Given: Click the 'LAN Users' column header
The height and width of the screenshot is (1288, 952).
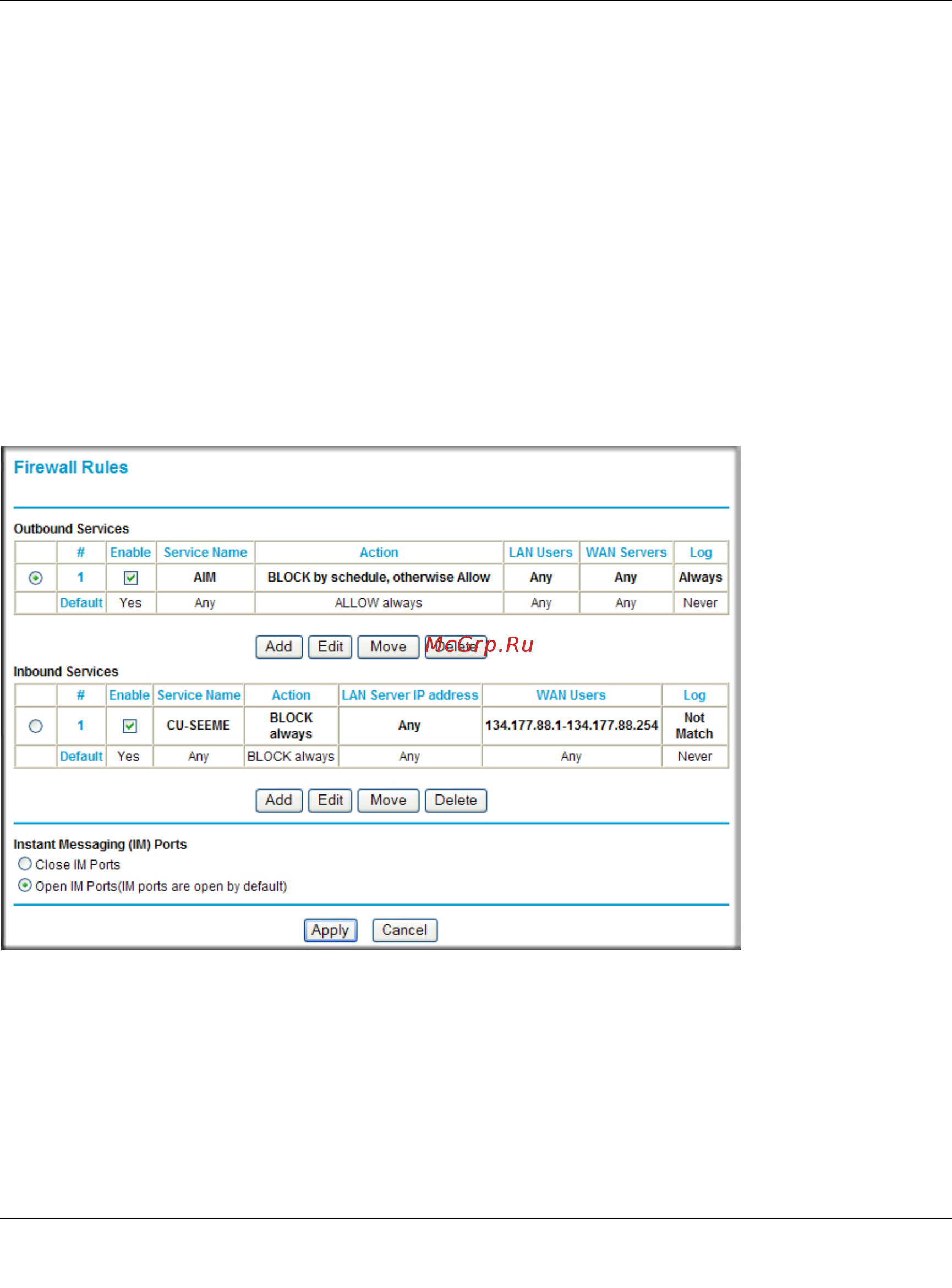Looking at the screenshot, I should pos(540,552).
